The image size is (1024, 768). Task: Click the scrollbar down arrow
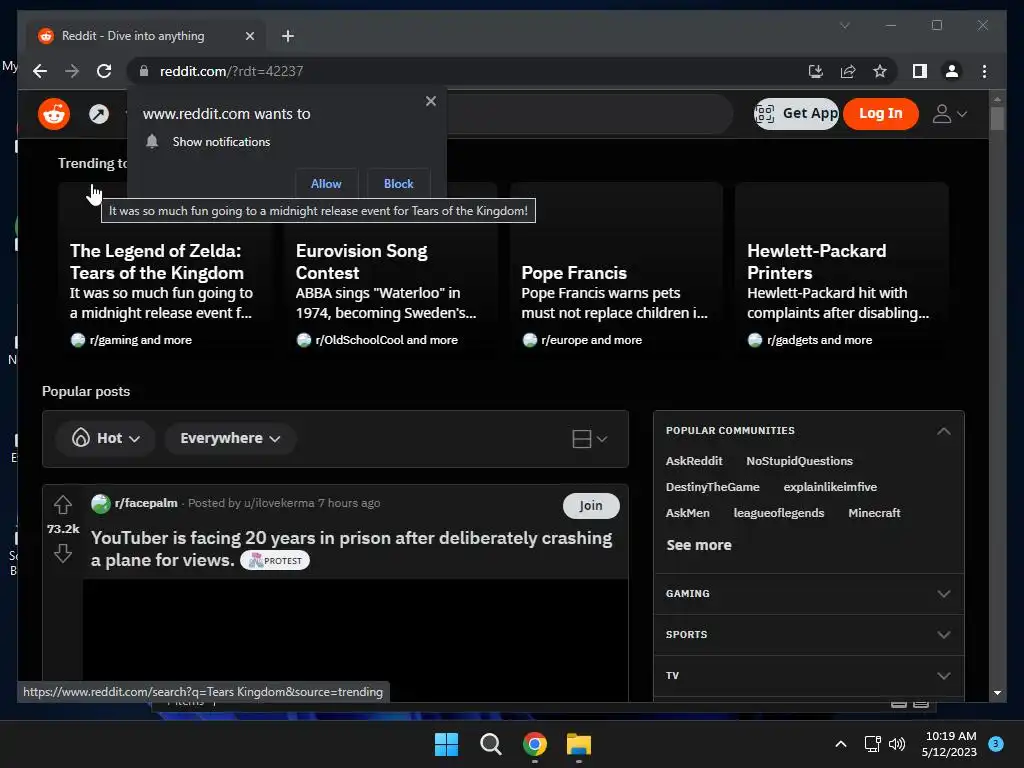point(997,693)
